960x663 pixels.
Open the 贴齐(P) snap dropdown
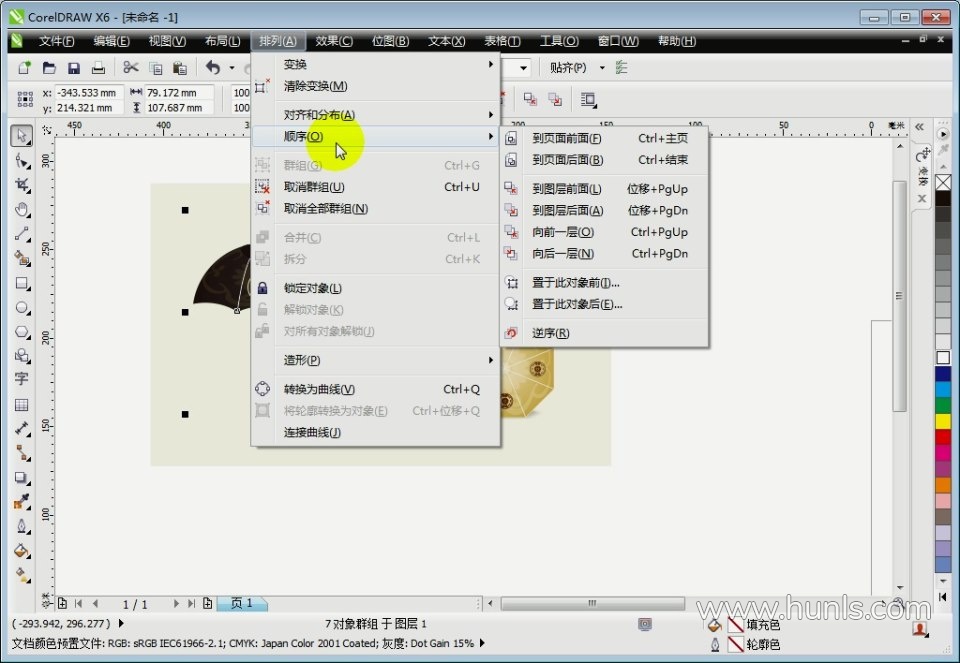coord(576,68)
